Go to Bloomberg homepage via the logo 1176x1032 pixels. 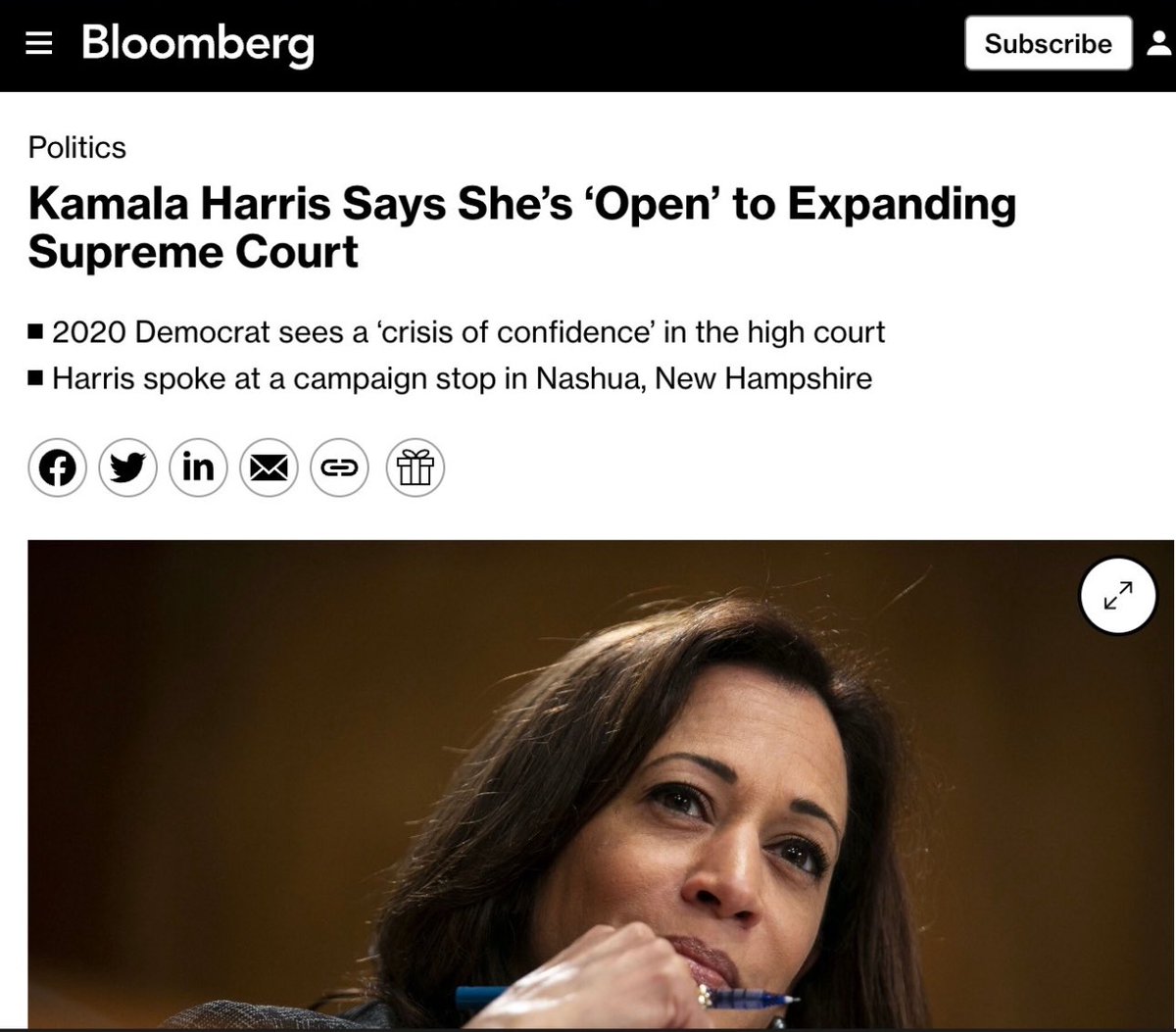tap(198, 45)
